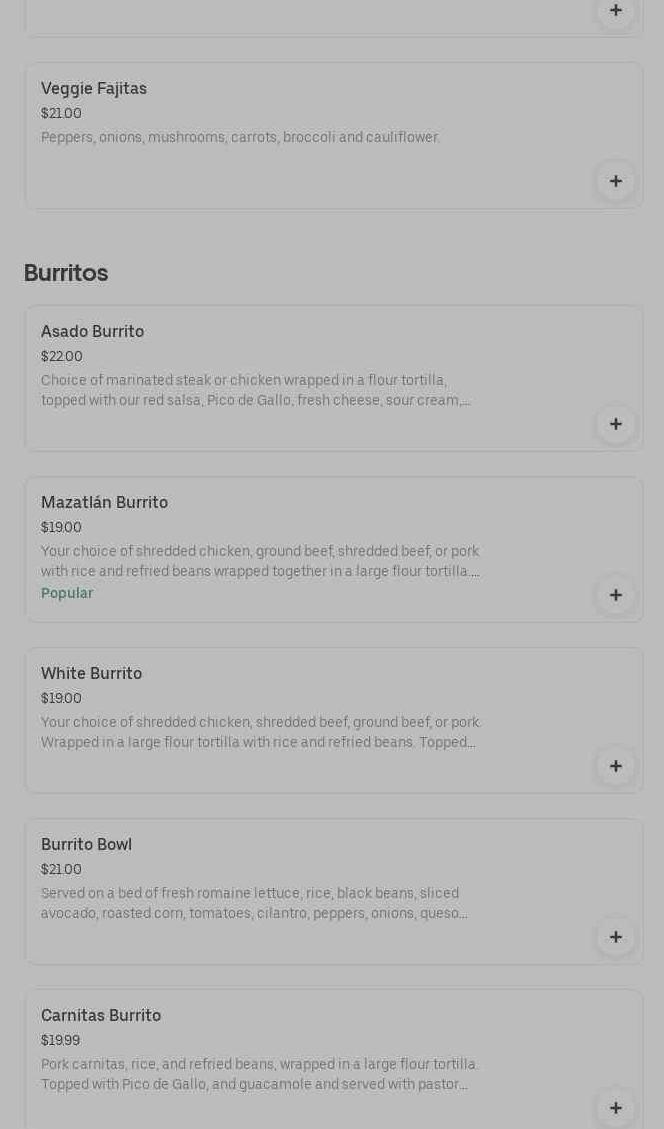Add White Burrito via the plus icon
This screenshot has width=664, height=1129.
(616, 766)
